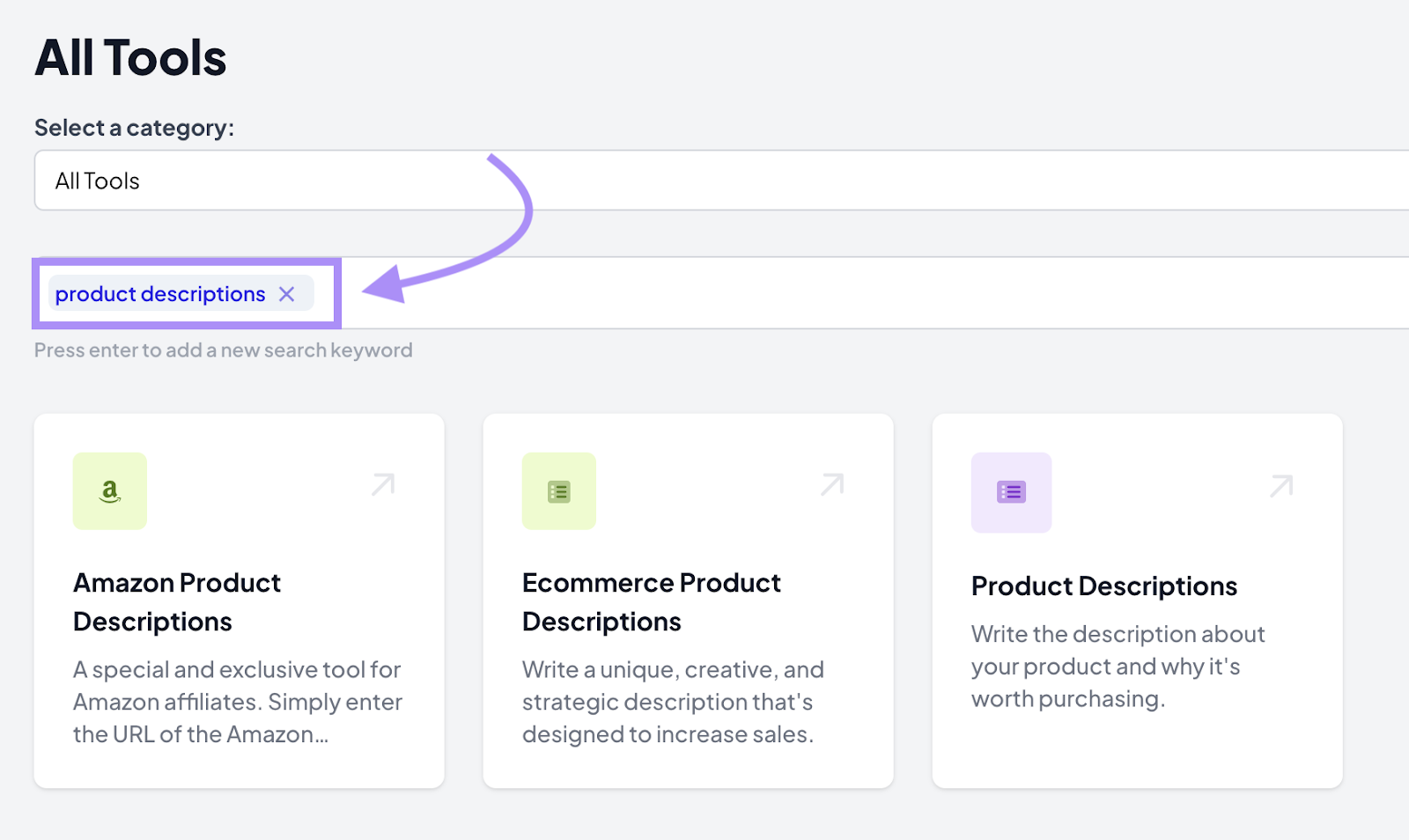Screen dimensions: 1409x840
Task: Open Ecommerce Product Descriptions via its arrow icon
Action: [831, 483]
